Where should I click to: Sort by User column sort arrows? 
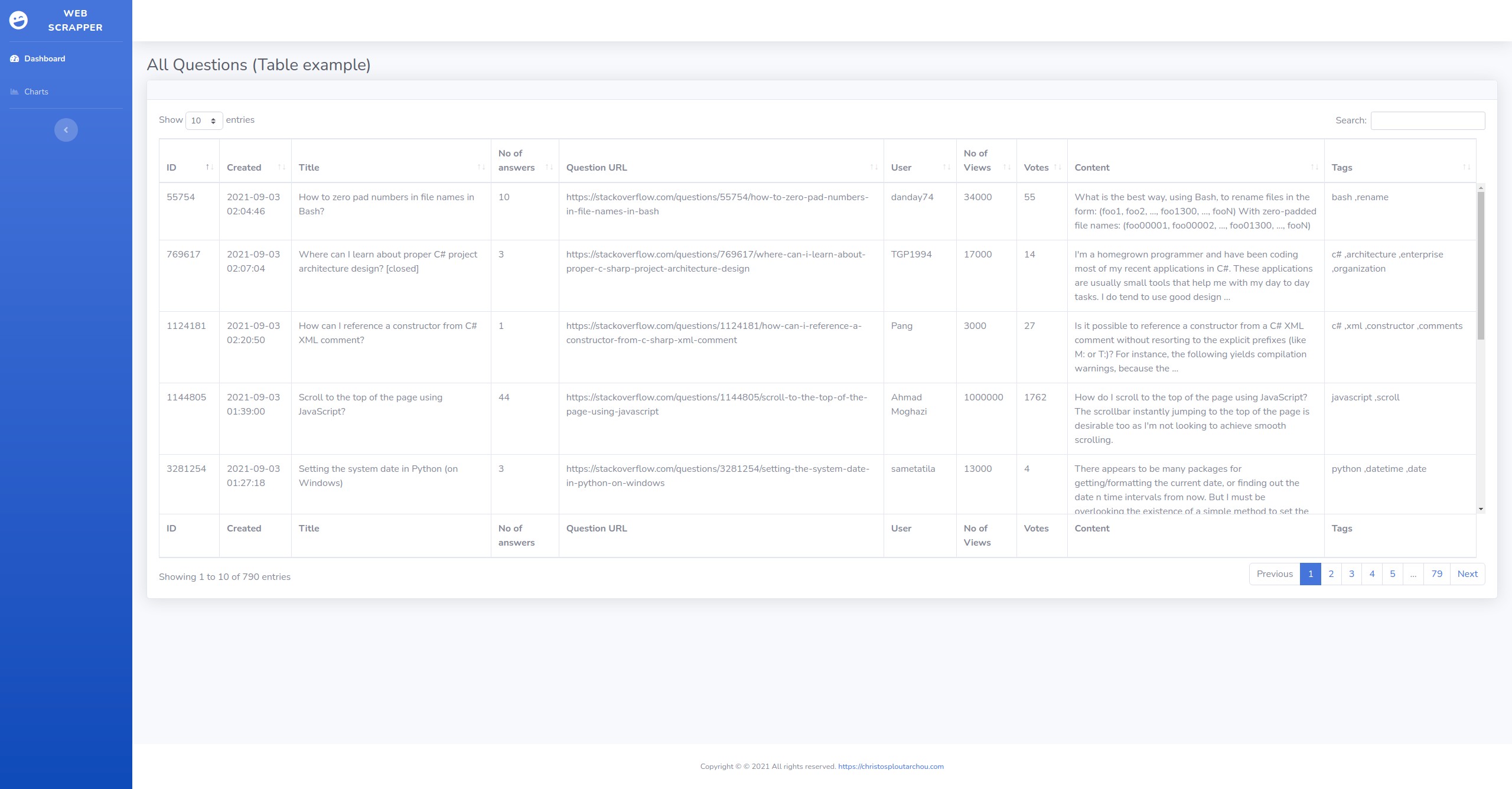[946, 167]
